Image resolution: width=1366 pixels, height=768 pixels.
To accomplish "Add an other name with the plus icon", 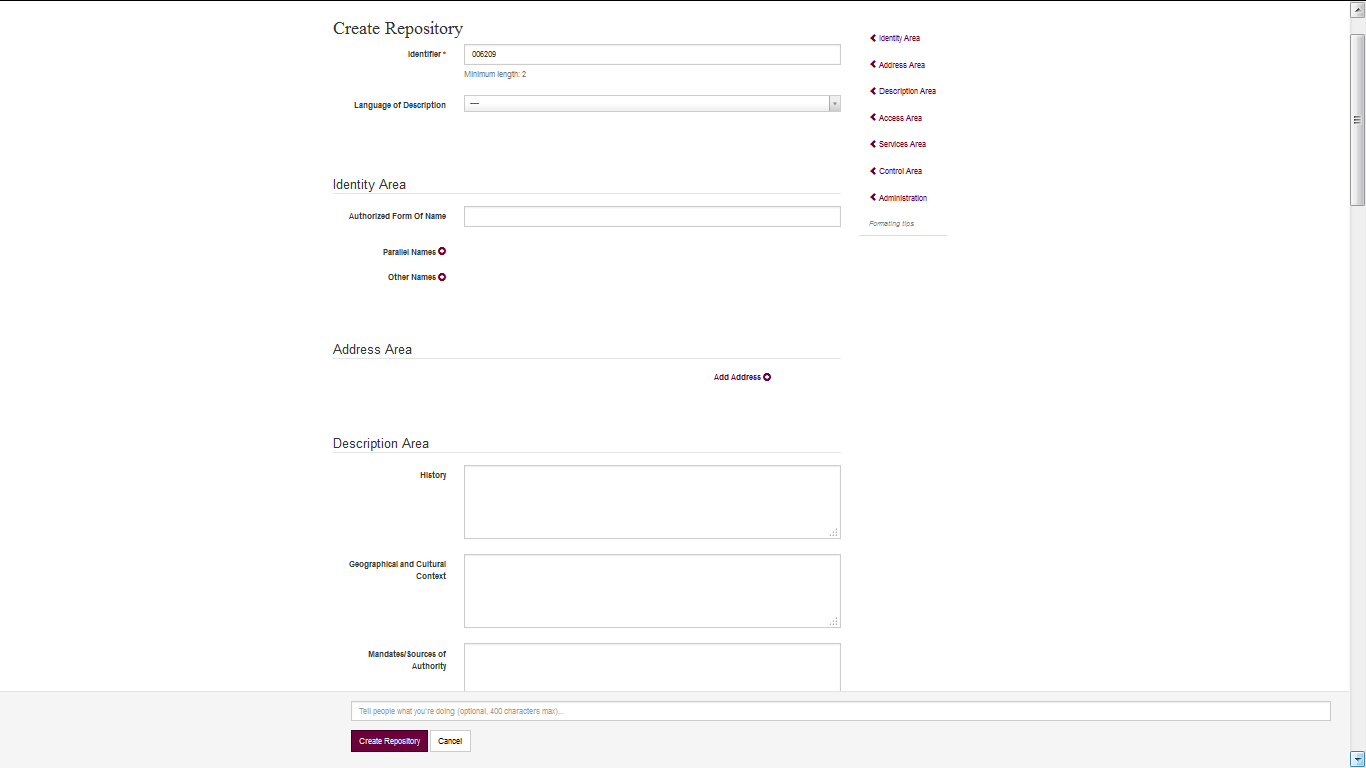I will pos(444,277).
